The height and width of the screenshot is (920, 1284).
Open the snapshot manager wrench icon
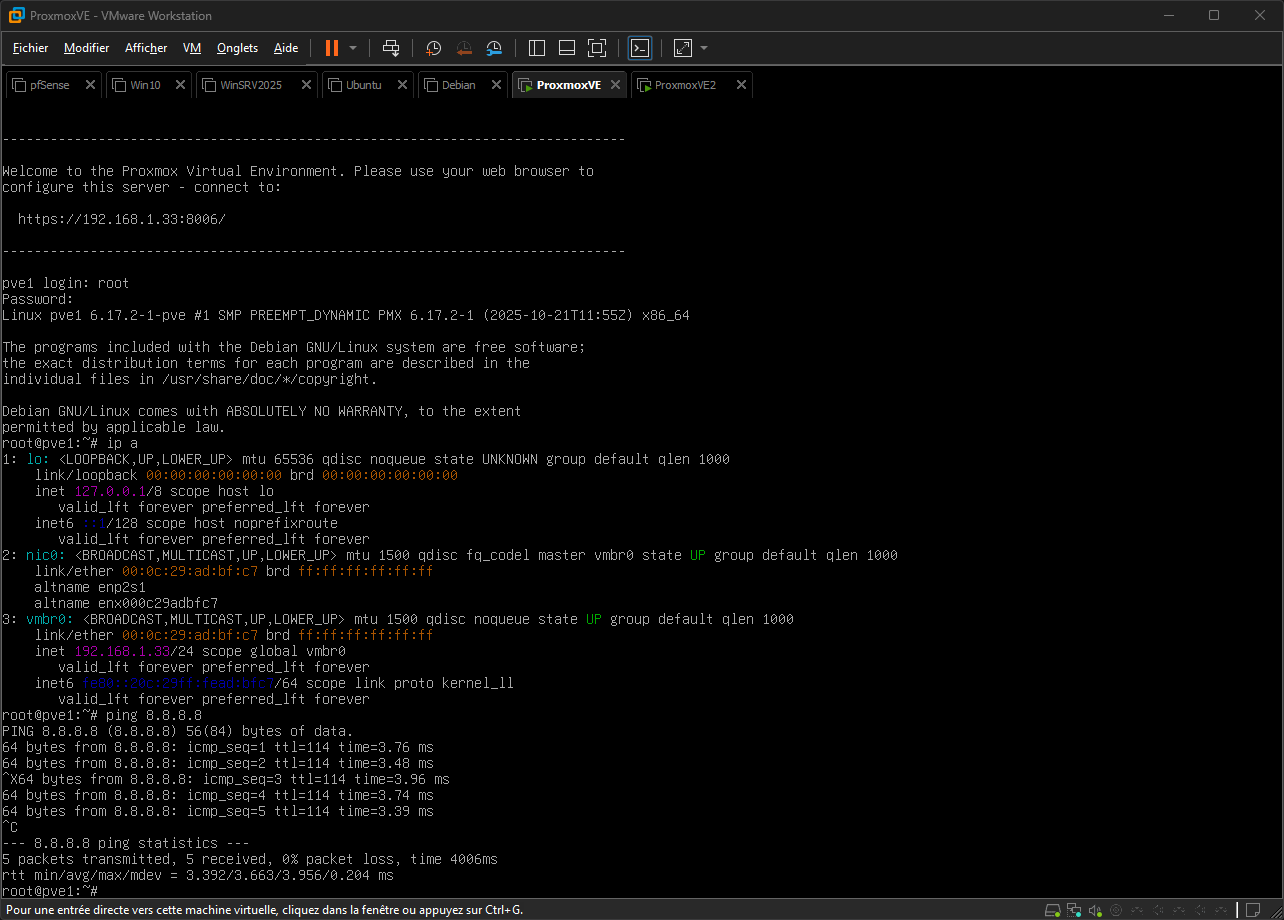[x=495, y=48]
